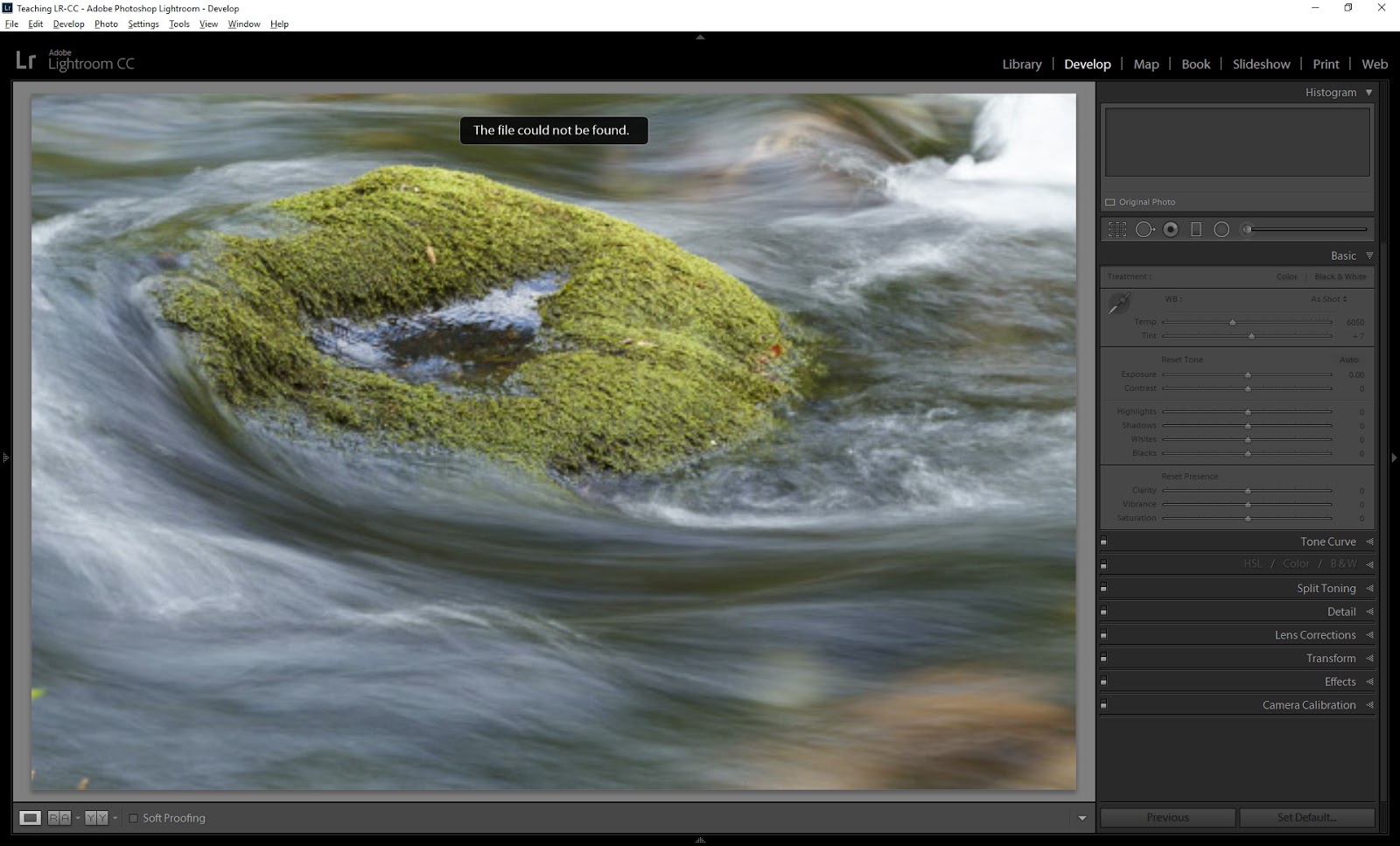The image size is (1400, 846).
Task: Toggle the Camera Calibration panel switch
Action: pos(1104,705)
